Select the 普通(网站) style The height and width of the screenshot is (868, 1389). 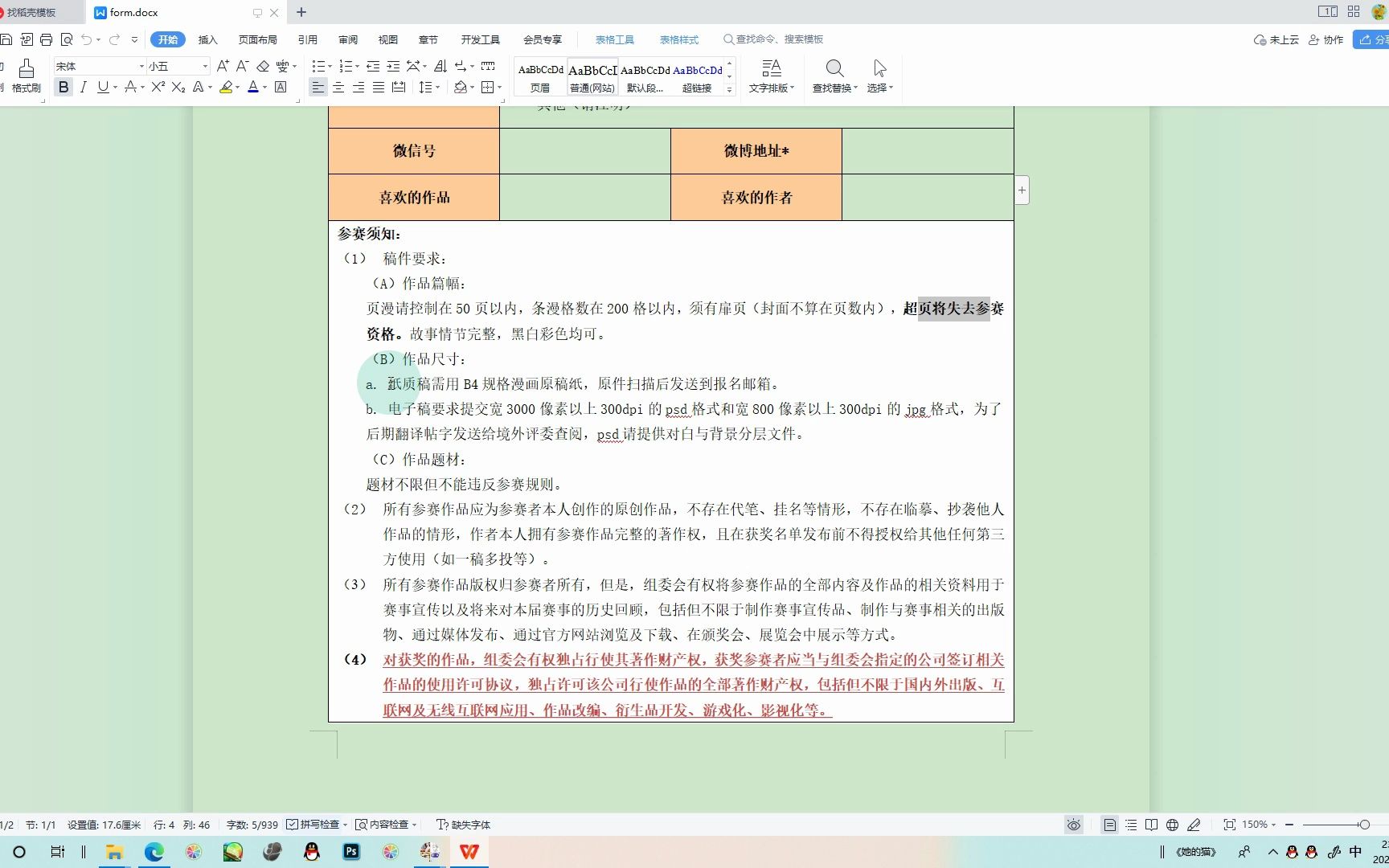592,78
